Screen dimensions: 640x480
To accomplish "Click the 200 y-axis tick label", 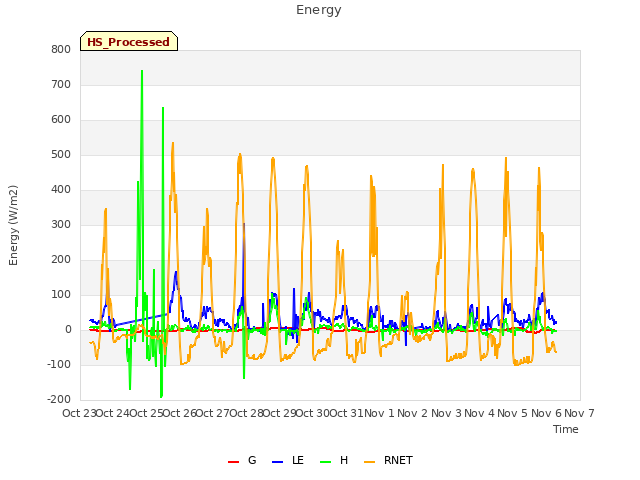I will (x=61, y=260).
